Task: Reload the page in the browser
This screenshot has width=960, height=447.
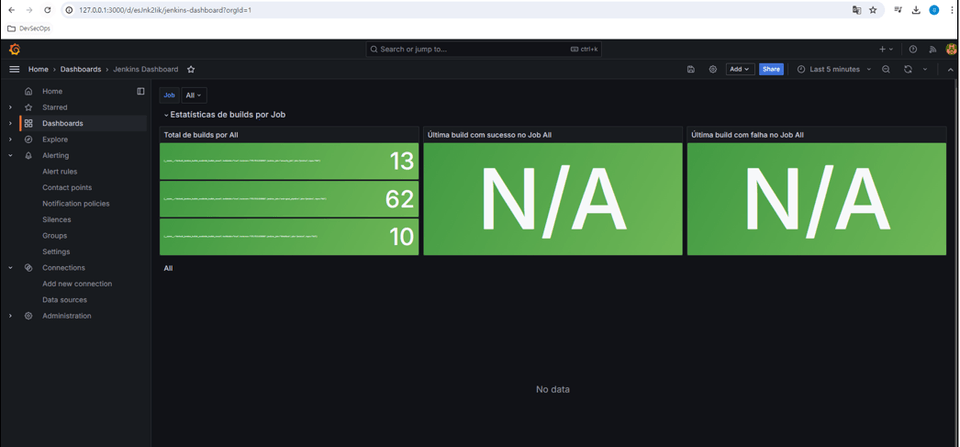Action: (x=48, y=10)
